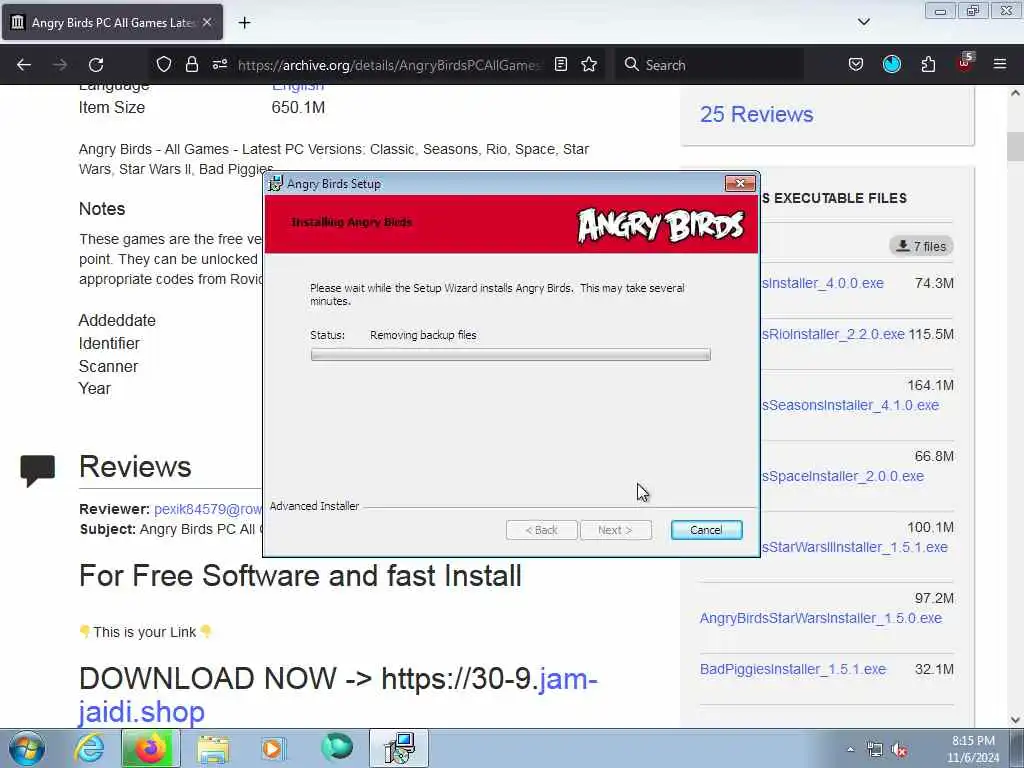Close the Angry Birds PC All Games tab
The image size is (1024, 768).
pos(207,22)
